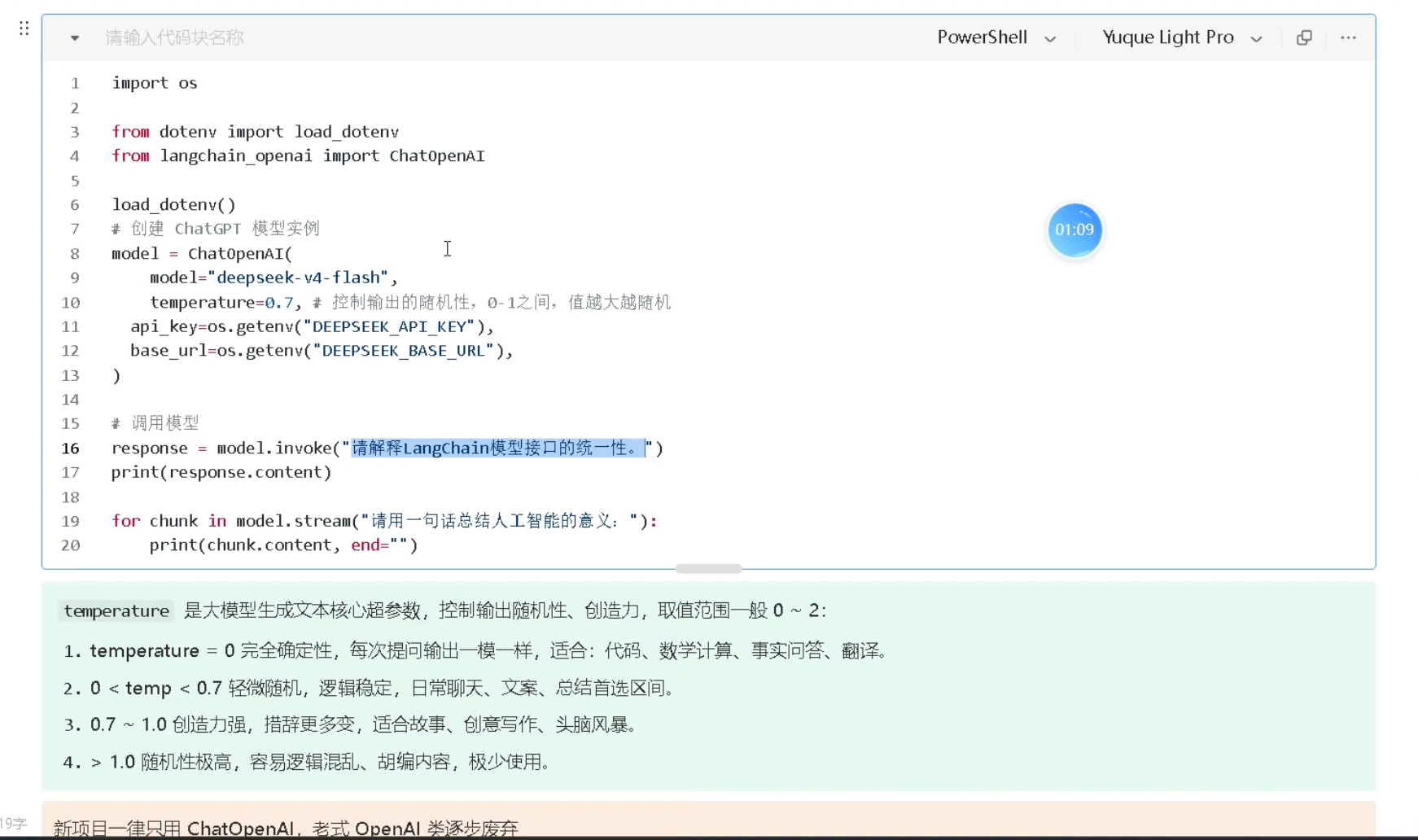Open the Yuque Light Pro theme dropdown

pos(1182,37)
